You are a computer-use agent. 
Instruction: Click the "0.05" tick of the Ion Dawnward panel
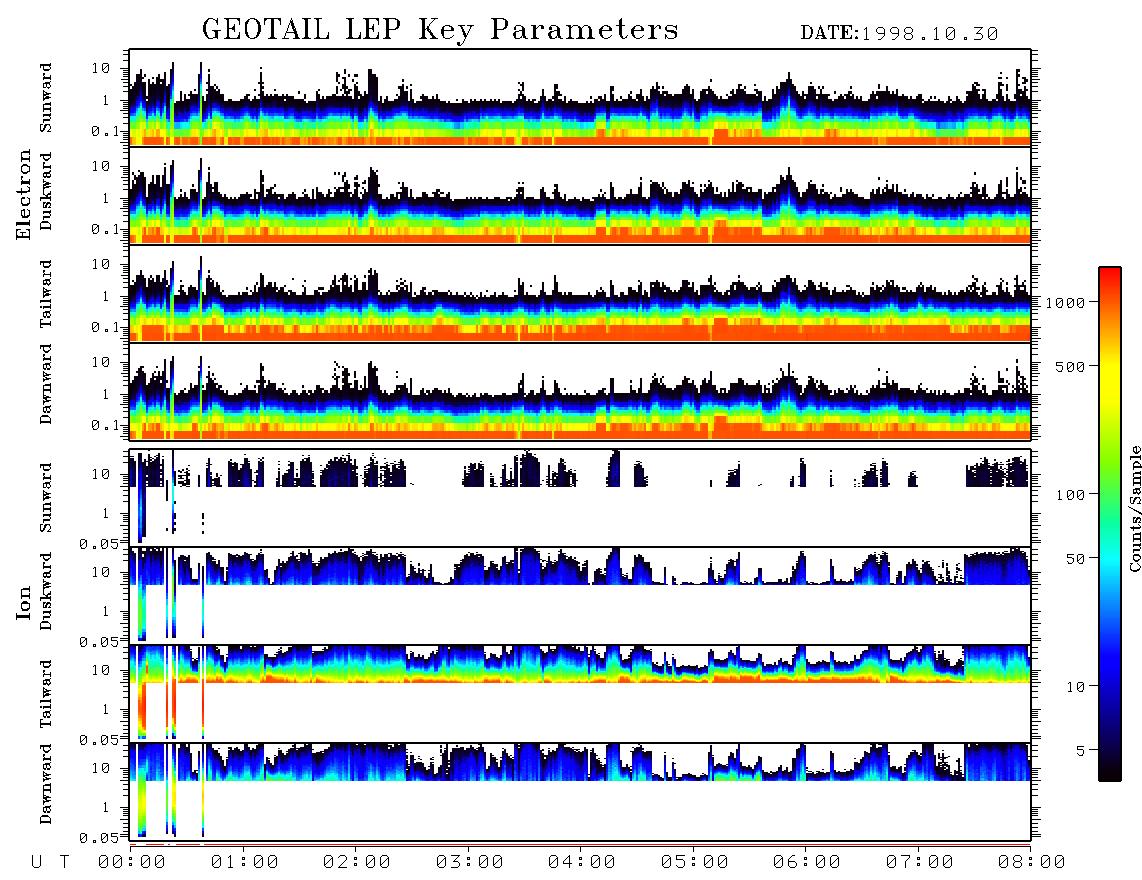coord(99,838)
